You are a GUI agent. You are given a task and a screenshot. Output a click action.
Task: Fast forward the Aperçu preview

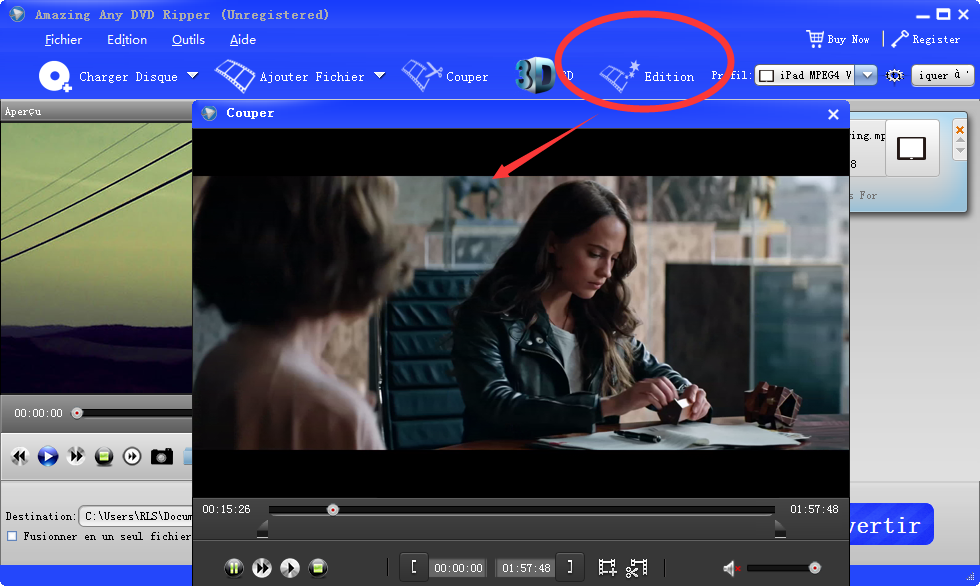click(x=76, y=457)
